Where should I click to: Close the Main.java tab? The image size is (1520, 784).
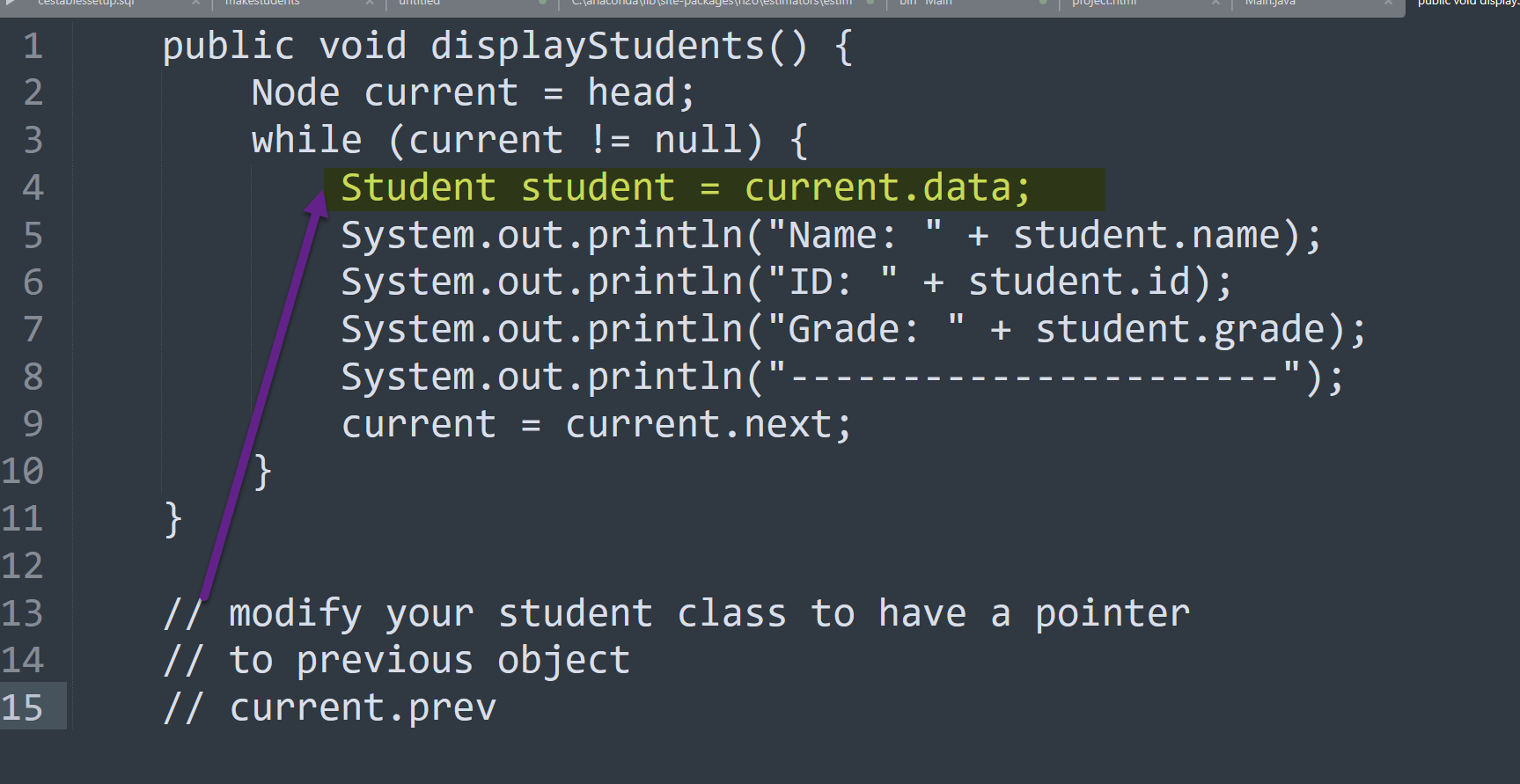tap(1388, 3)
